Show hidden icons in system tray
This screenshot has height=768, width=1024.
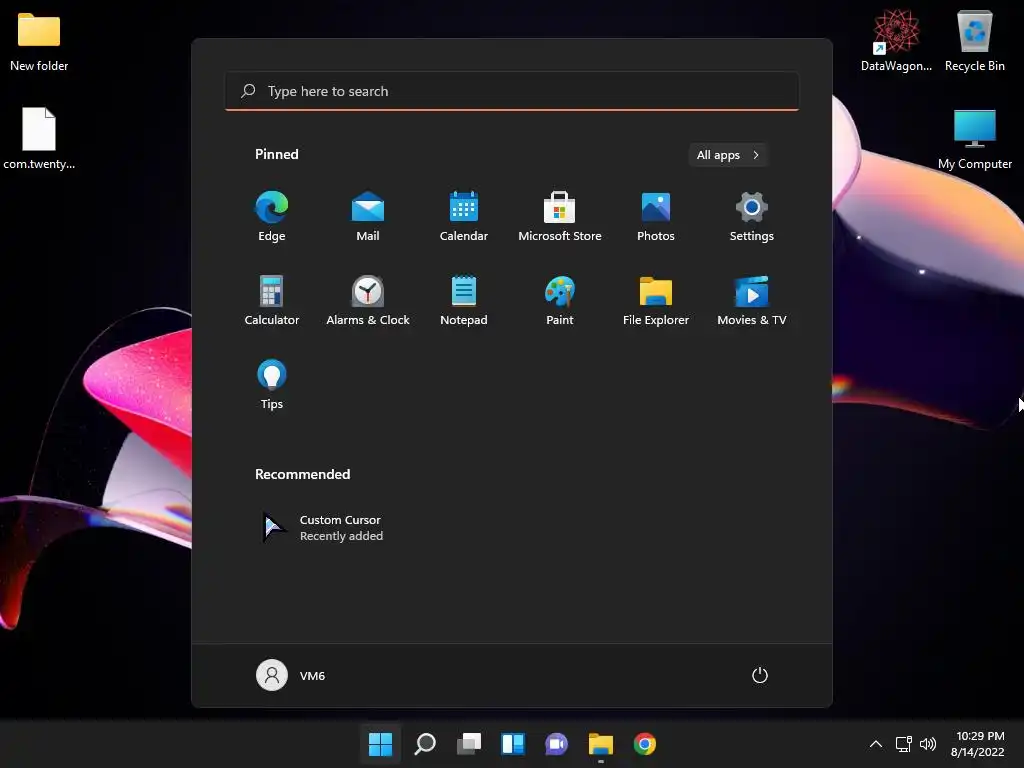pos(876,744)
